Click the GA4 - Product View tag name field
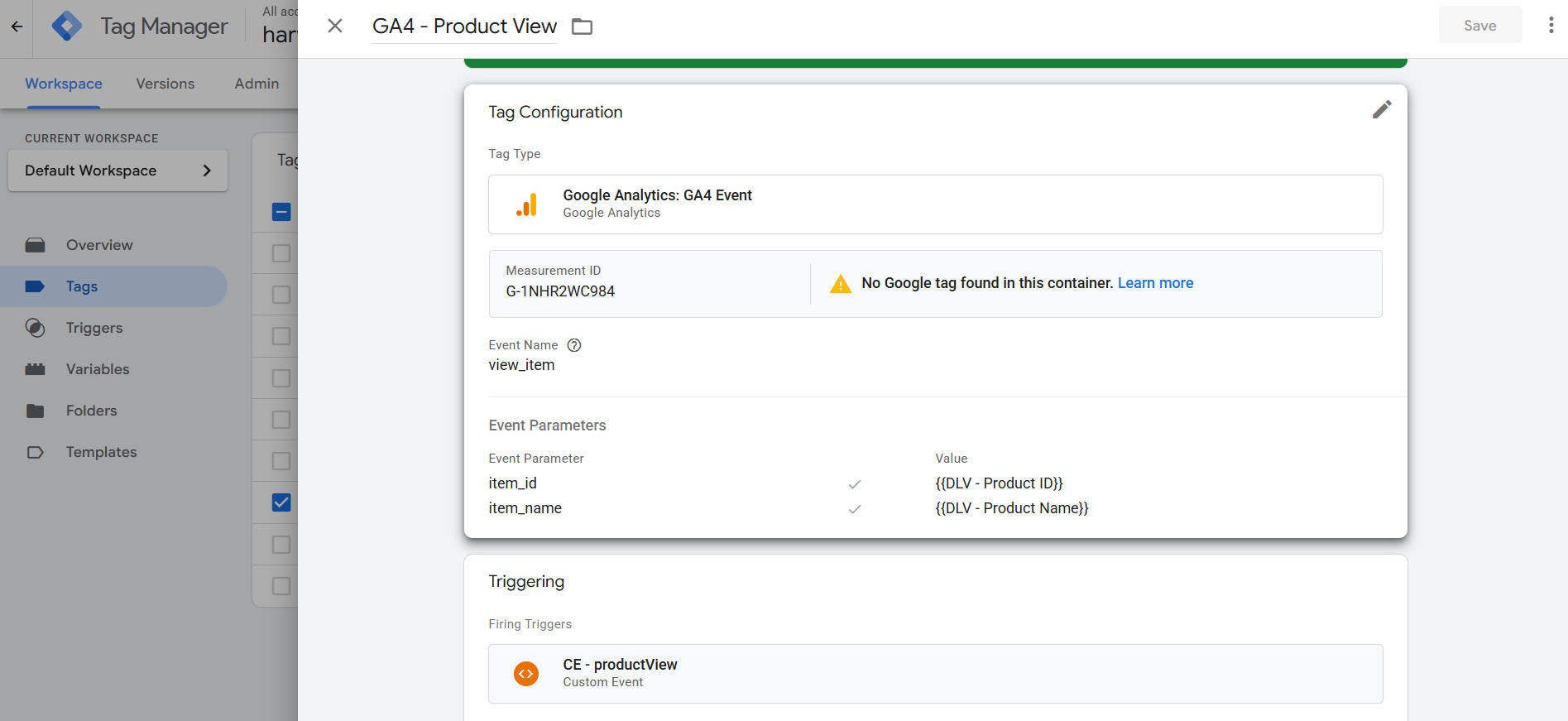Viewport: 1568px width, 721px height. coord(464,26)
